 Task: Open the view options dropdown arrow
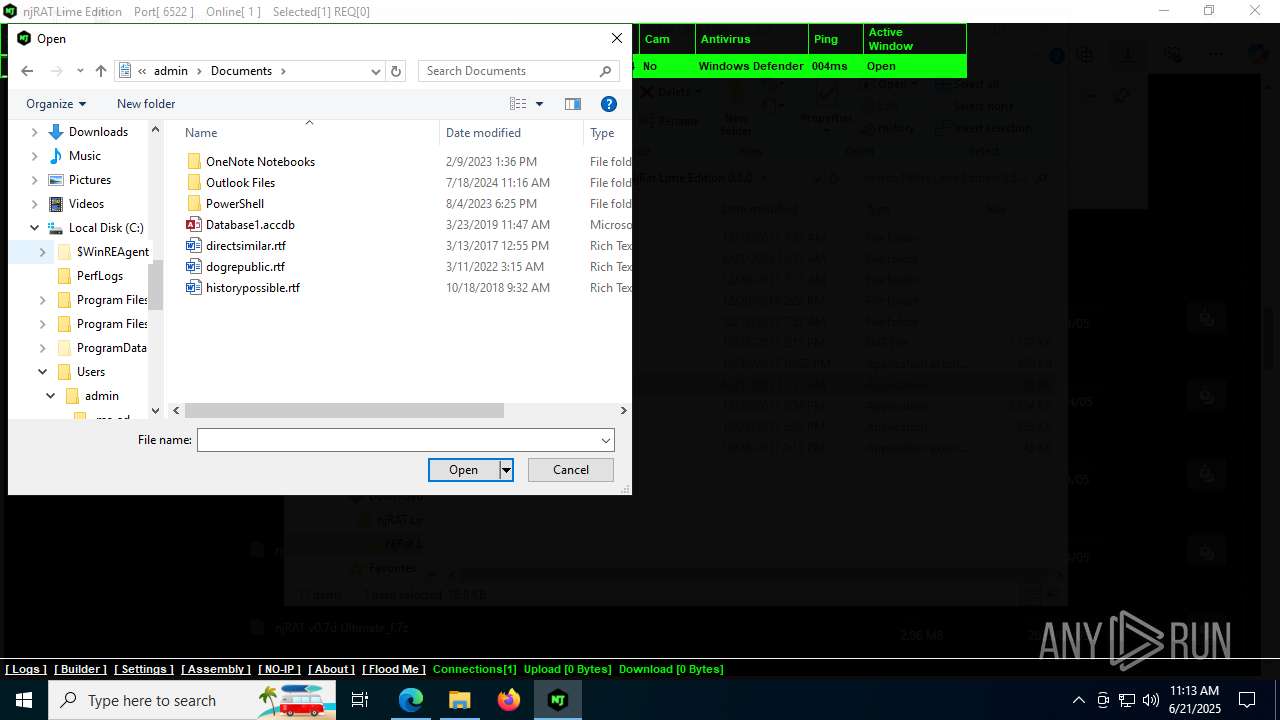(540, 104)
